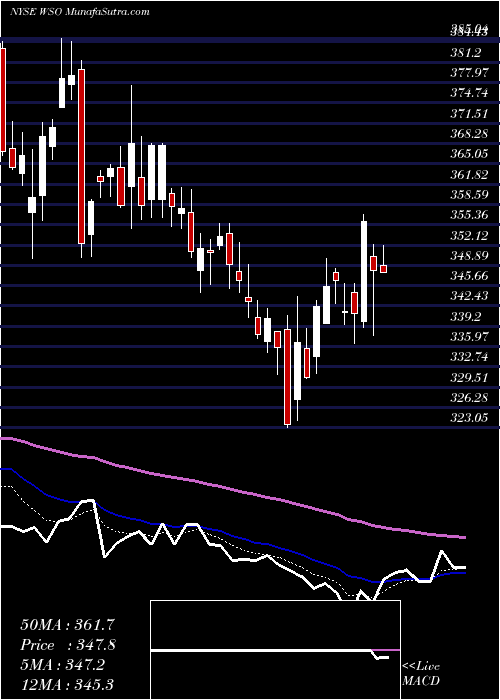Click the 381.2 price axis label
Image resolution: width=500 pixels, height=700 pixels.
(466, 53)
